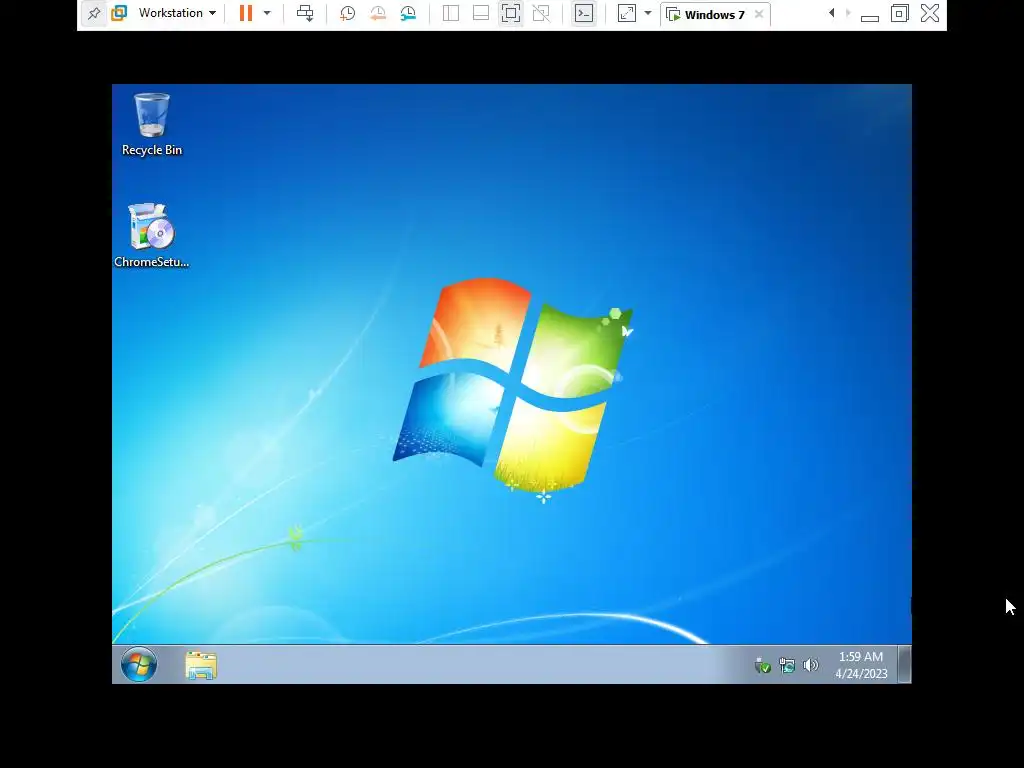This screenshot has height=768, width=1024.
Task: Open the console view icon
Action: [x=584, y=13]
